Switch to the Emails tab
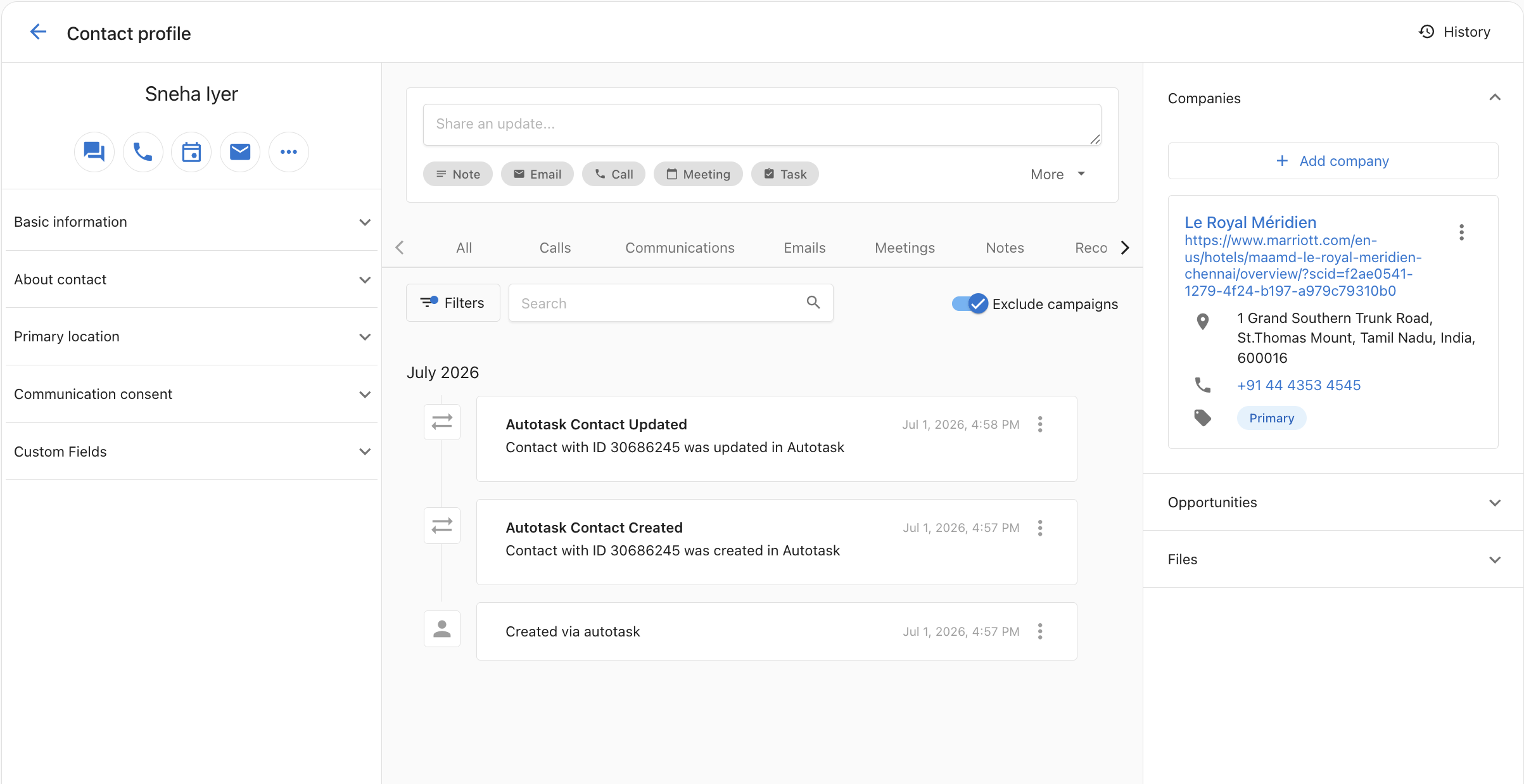 pos(804,248)
